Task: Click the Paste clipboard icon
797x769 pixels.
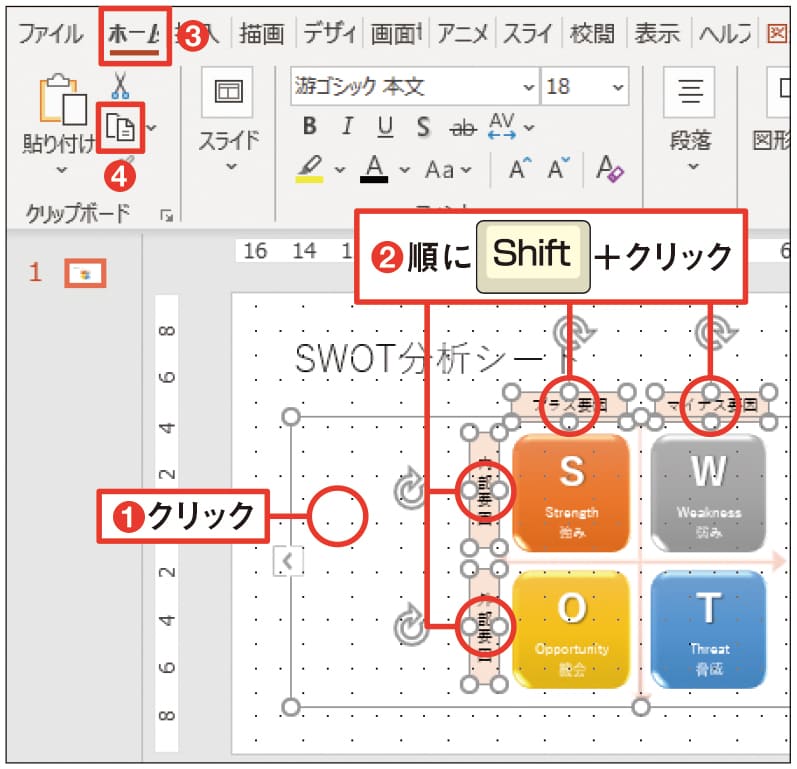Action: click(63, 99)
